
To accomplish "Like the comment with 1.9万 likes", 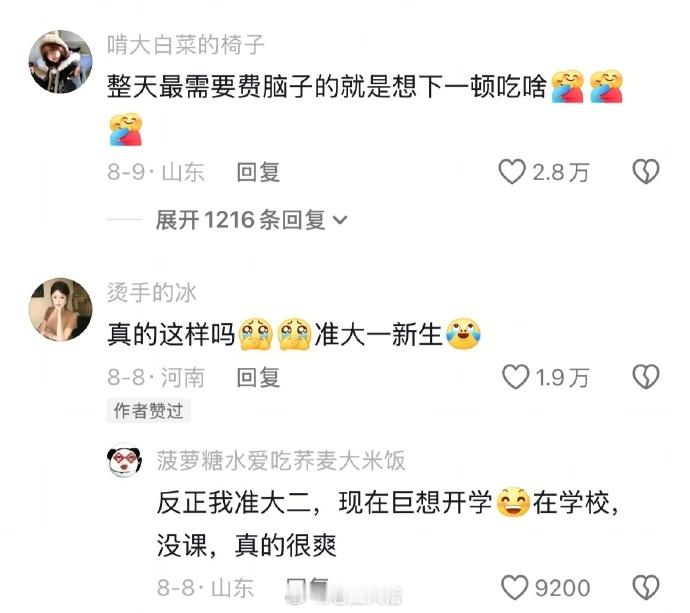I will tap(515, 377).
